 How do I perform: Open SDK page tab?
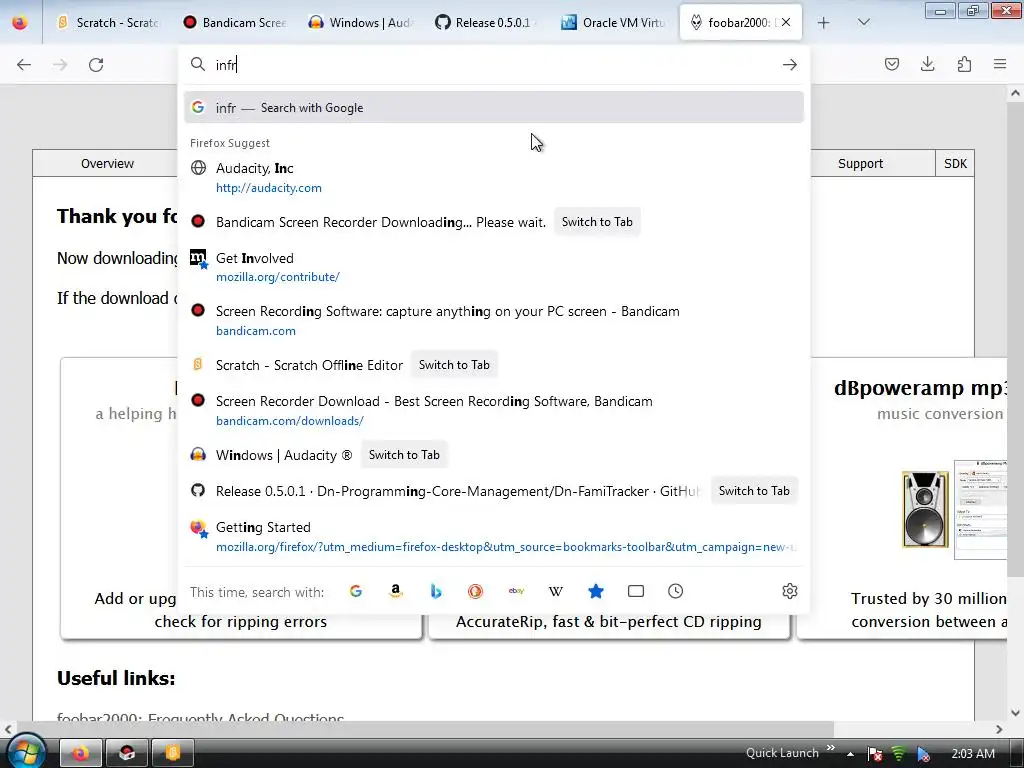955,163
